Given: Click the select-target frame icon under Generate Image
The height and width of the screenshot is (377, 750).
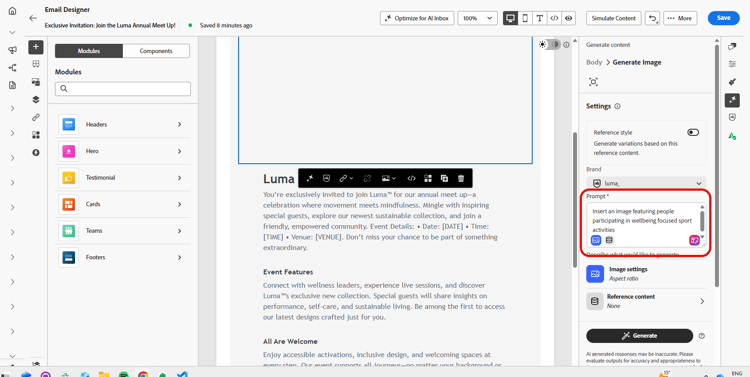Looking at the screenshot, I should 594,82.
